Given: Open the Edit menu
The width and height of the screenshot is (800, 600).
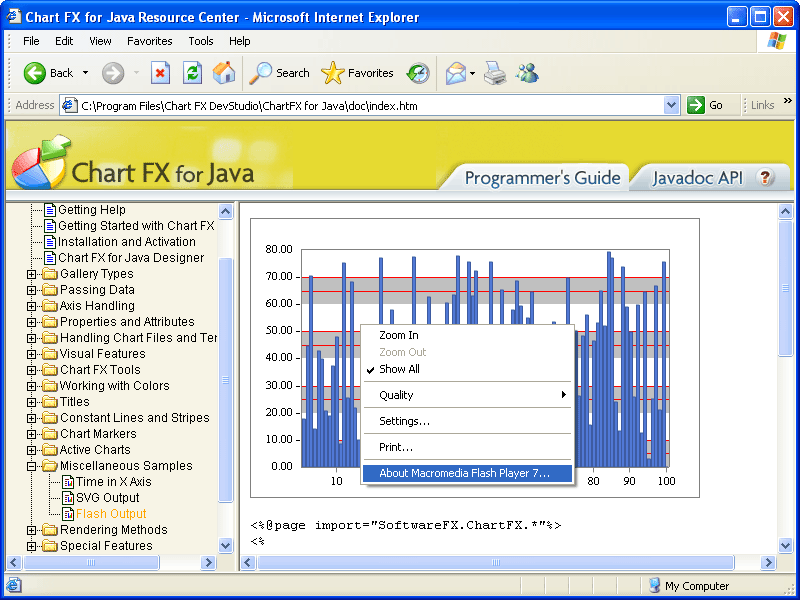Looking at the screenshot, I should pyautogui.click(x=64, y=41).
